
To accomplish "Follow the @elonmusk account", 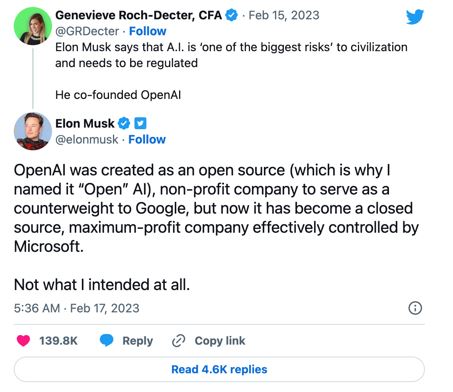I will [147, 139].
